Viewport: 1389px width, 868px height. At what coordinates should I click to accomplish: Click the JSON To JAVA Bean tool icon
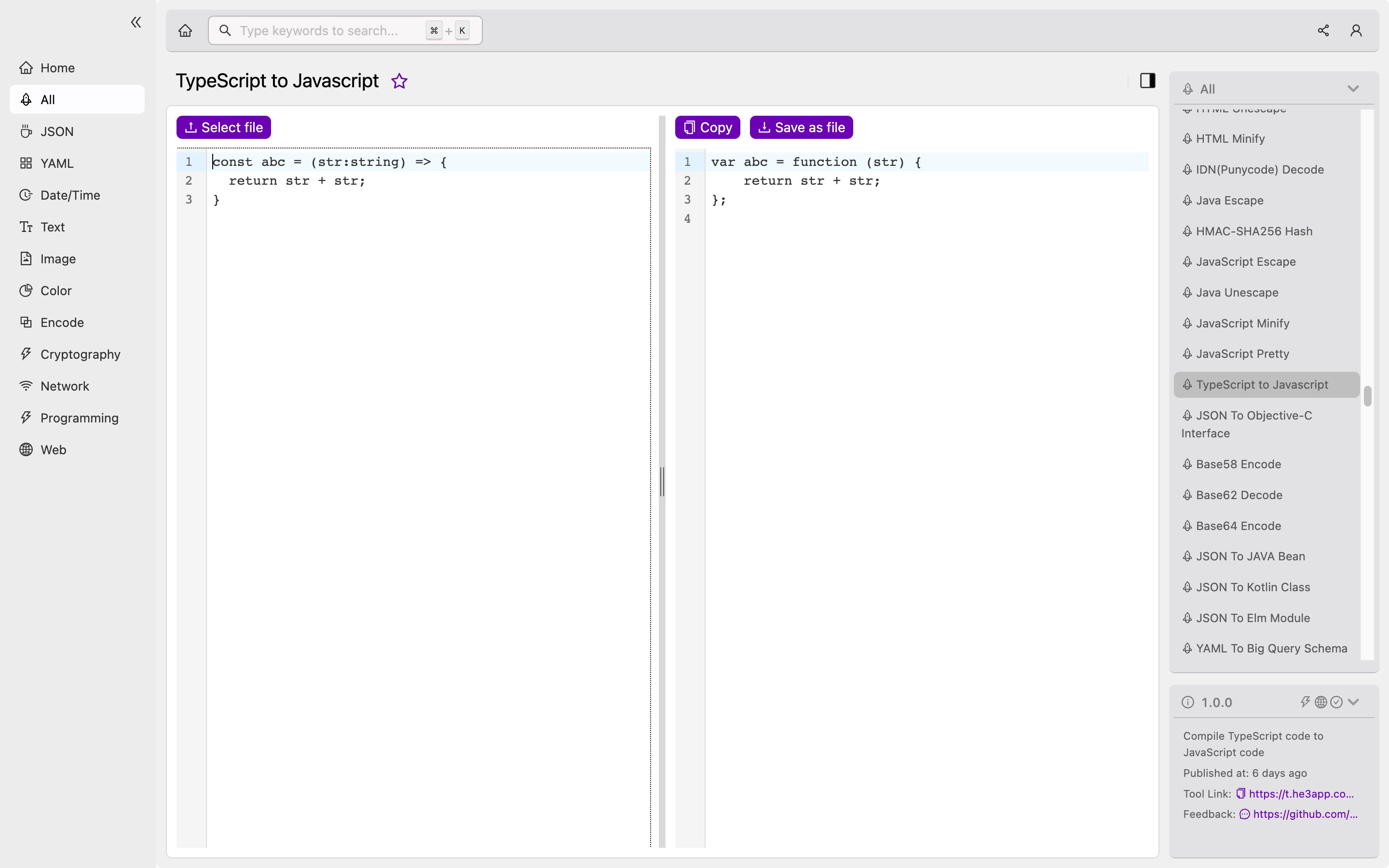click(1187, 556)
